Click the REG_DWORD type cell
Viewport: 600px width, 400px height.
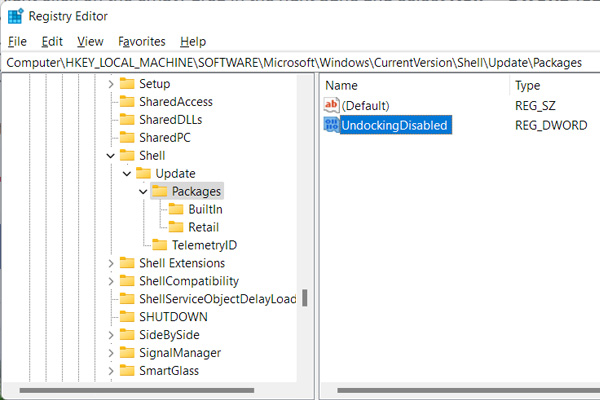[x=551, y=125]
